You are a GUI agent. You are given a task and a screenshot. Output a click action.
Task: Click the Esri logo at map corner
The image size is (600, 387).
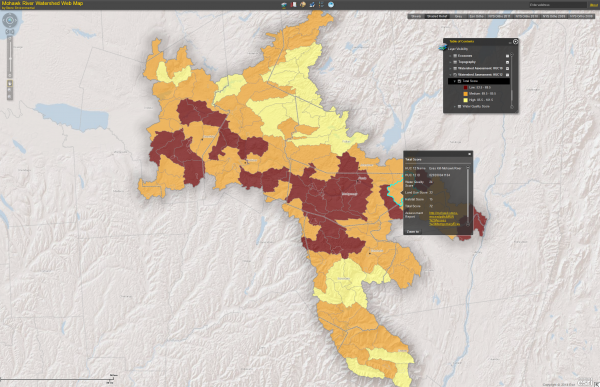pyautogui.click(x=585, y=382)
